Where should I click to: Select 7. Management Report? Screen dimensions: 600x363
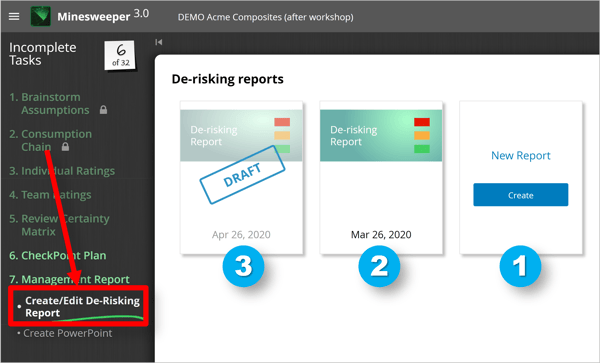pos(69,279)
